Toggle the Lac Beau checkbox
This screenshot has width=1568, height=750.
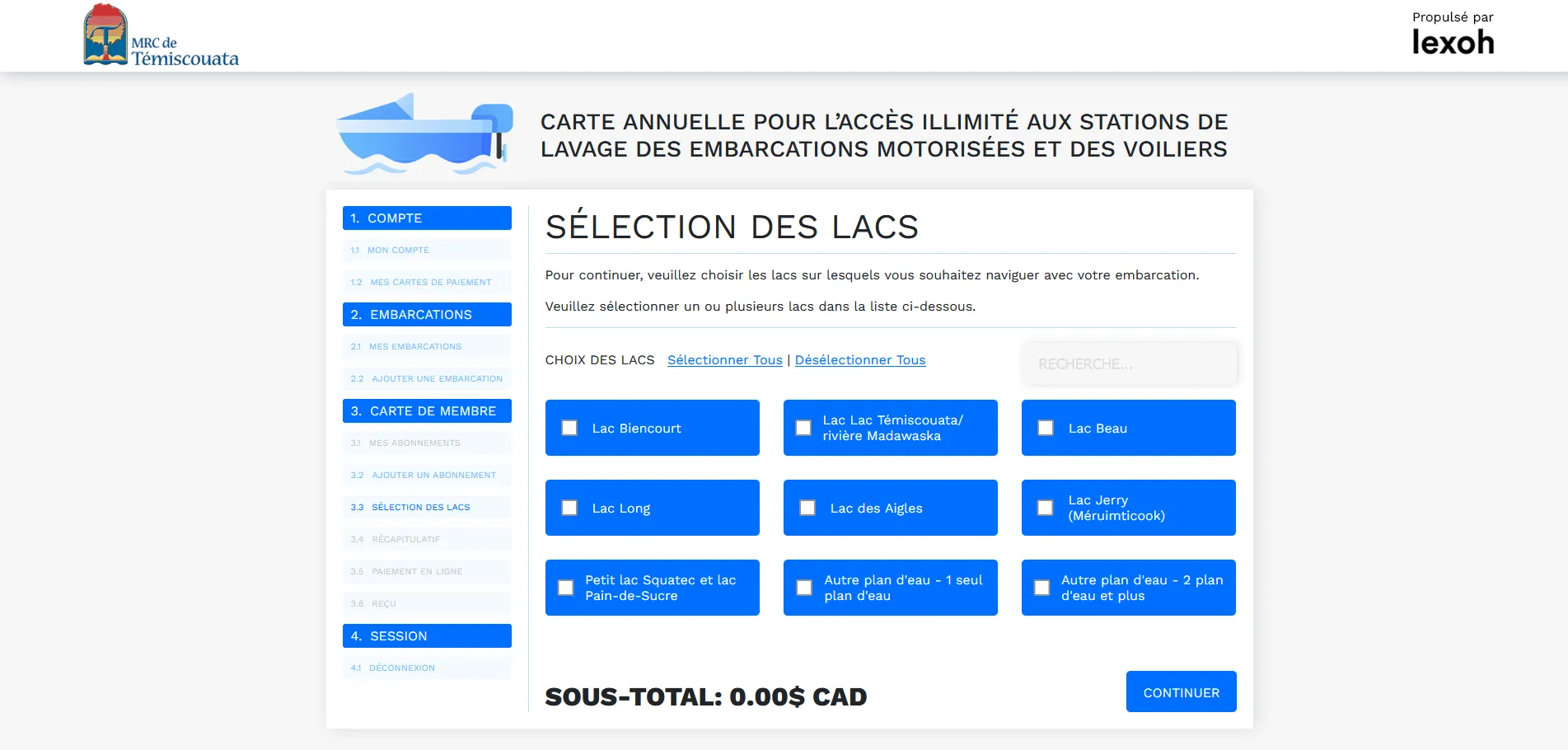(x=1046, y=428)
